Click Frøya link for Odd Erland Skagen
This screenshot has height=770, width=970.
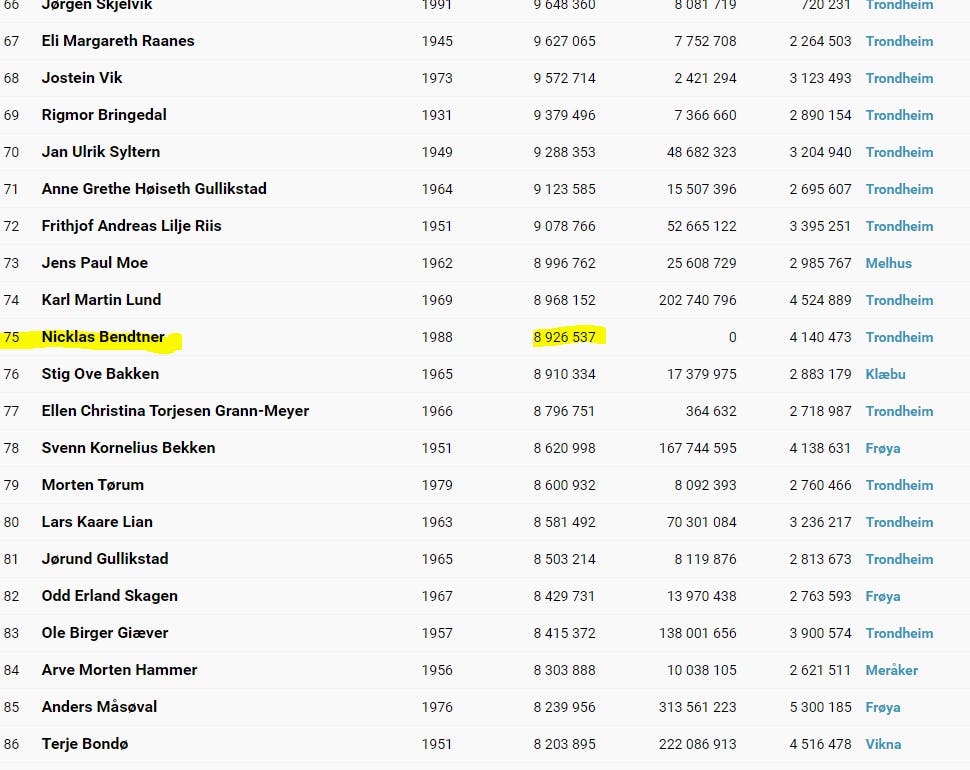[x=883, y=596]
